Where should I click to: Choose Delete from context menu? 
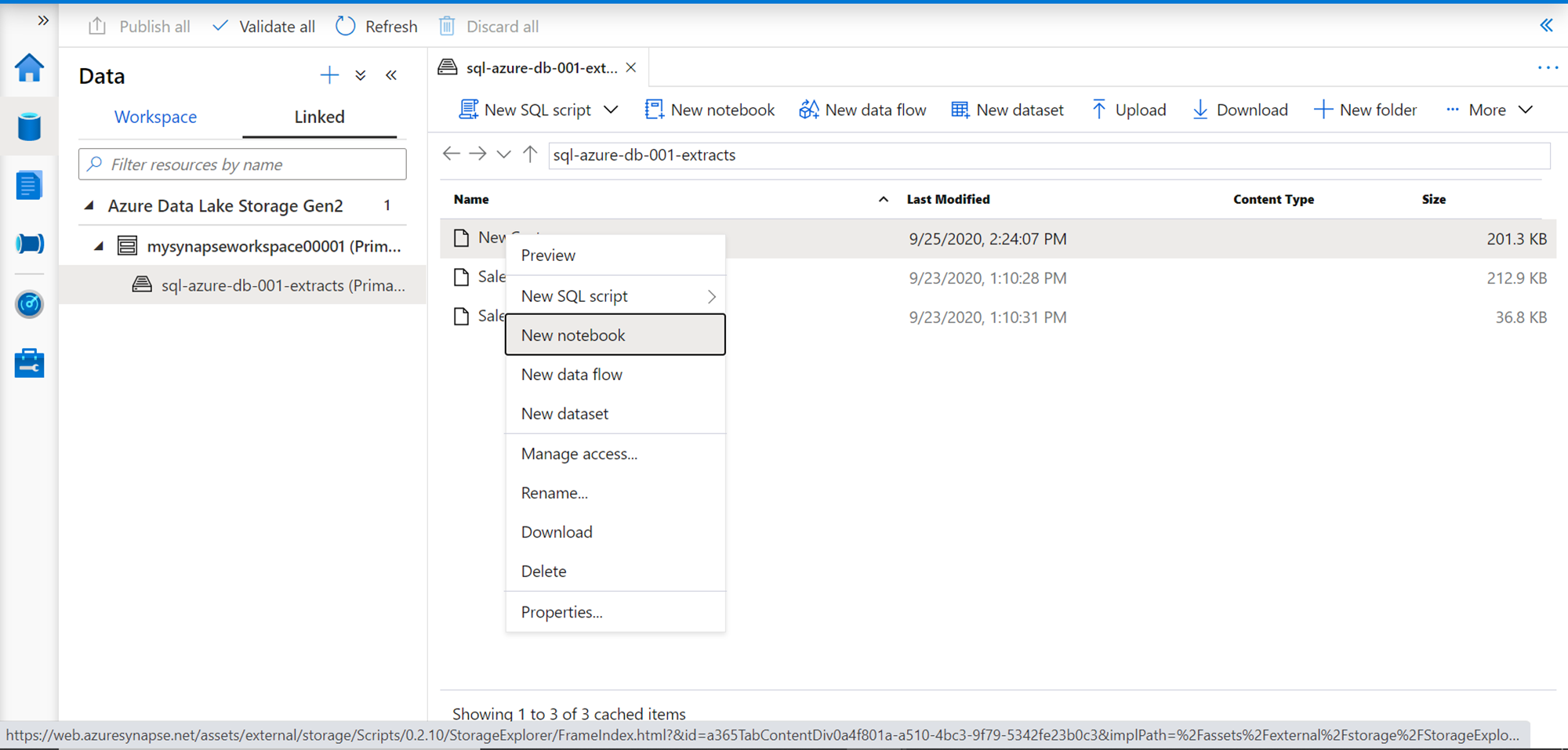point(615,571)
